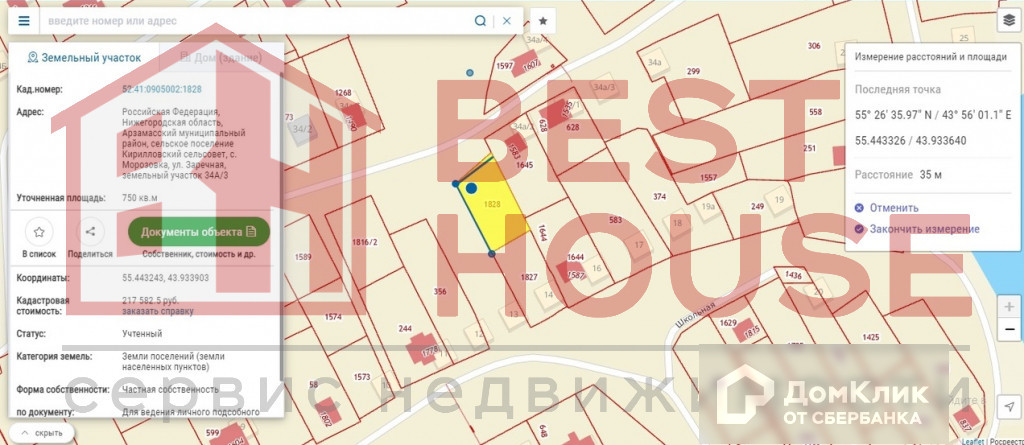
Task: Open the hamburger main menu
Action: [x=24, y=21]
